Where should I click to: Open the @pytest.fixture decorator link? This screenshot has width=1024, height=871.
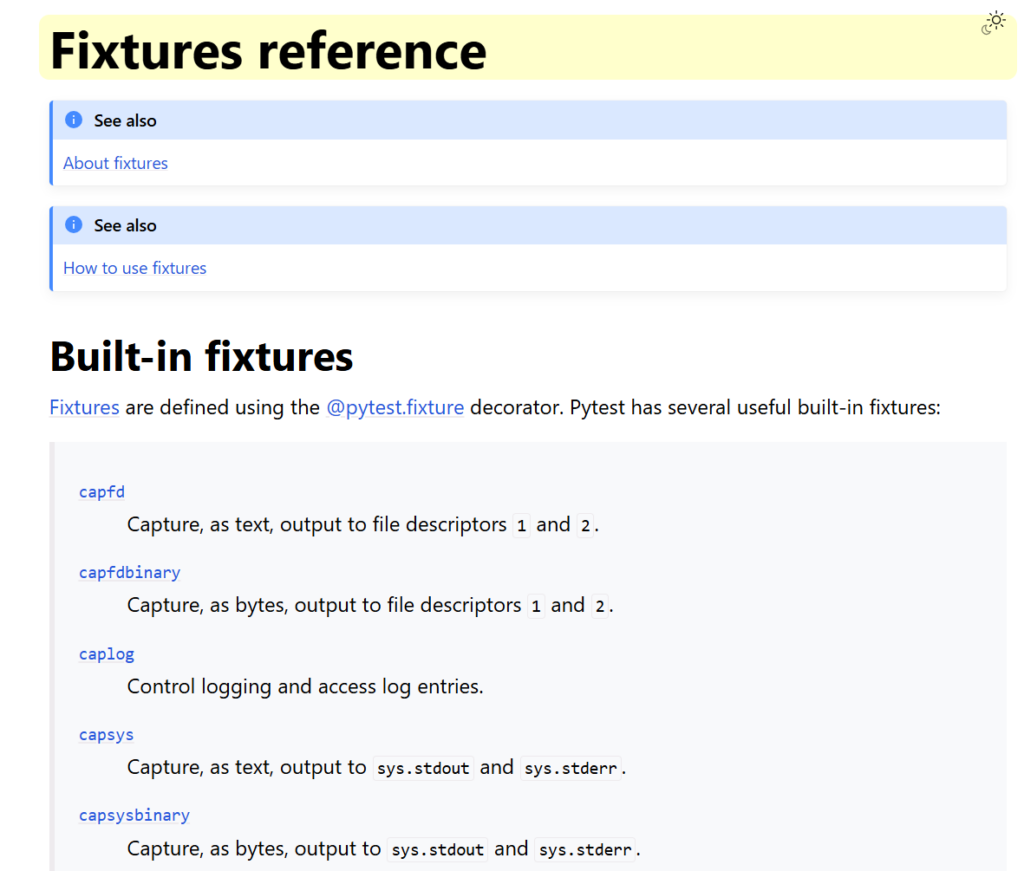click(x=395, y=407)
